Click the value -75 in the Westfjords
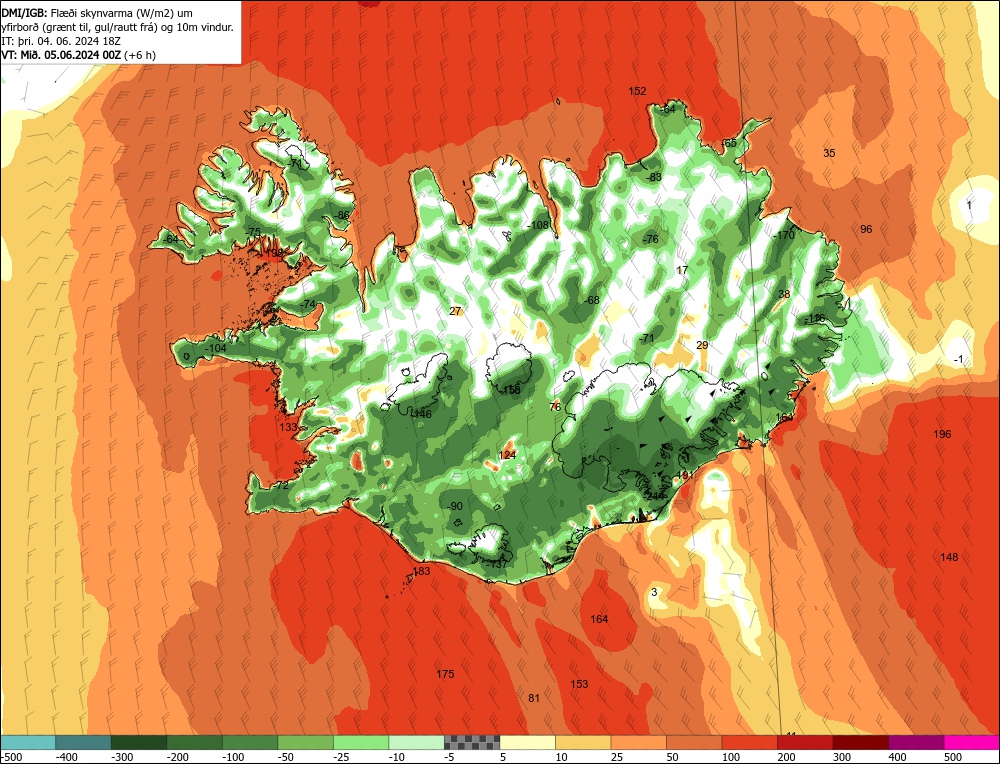This screenshot has width=1000, height=764. [253, 232]
